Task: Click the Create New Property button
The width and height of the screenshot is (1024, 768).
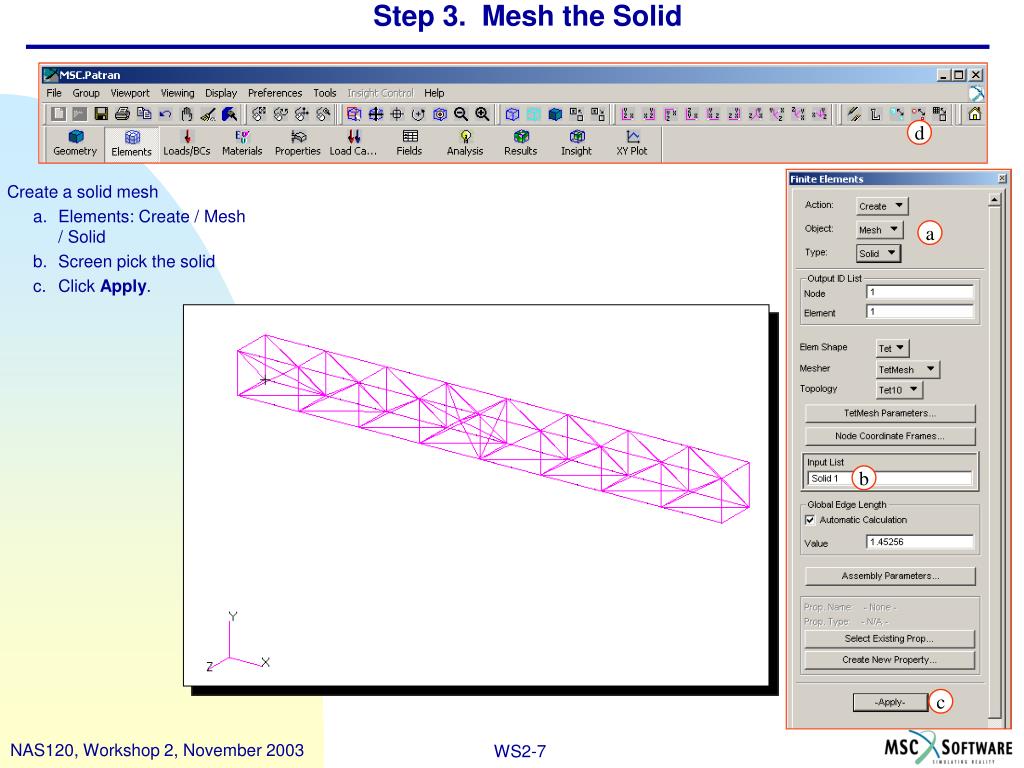Action: pyautogui.click(x=889, y=660)
